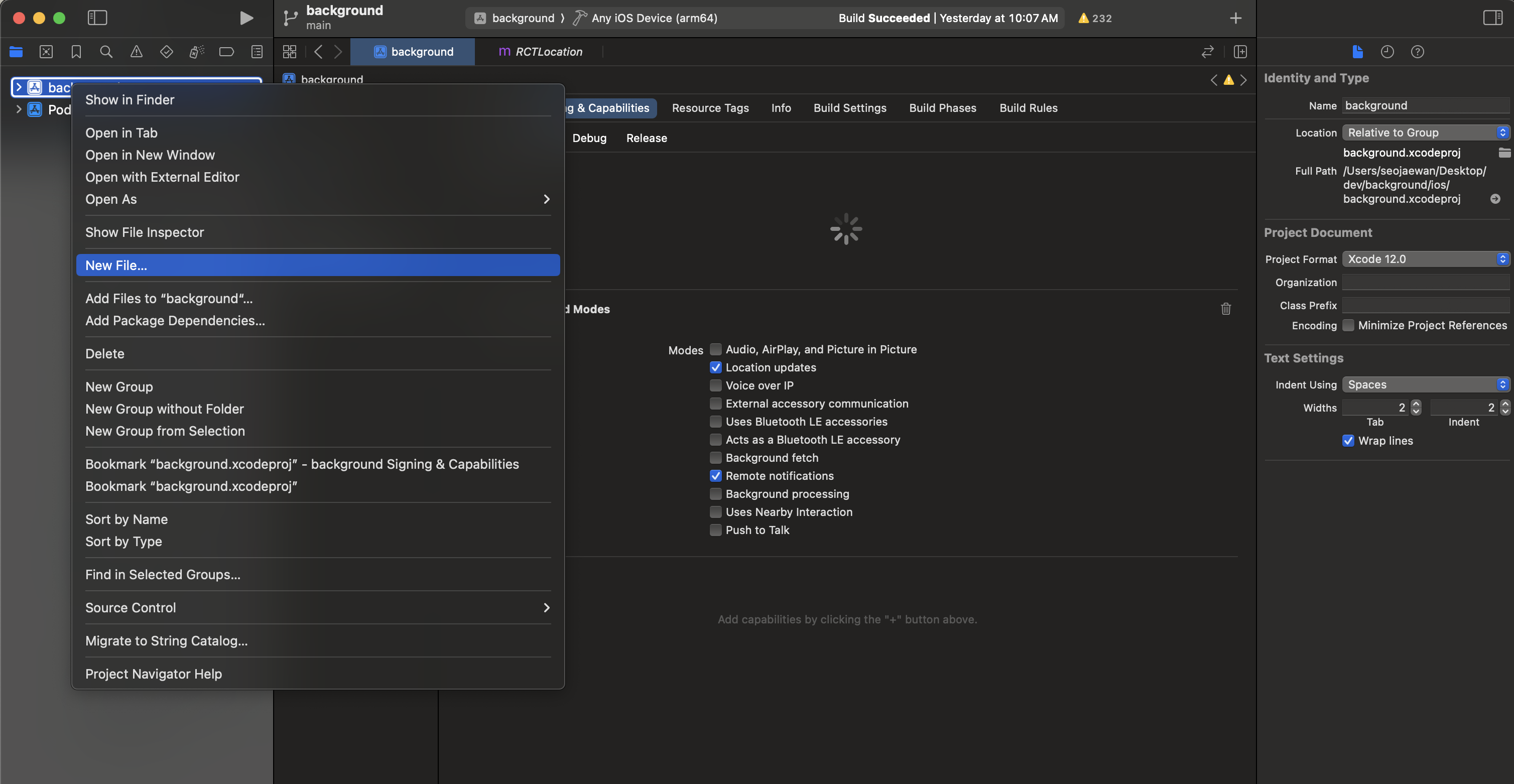Disable Wrap lines checkbox

pyautogui.click(x=1348, y=441)
